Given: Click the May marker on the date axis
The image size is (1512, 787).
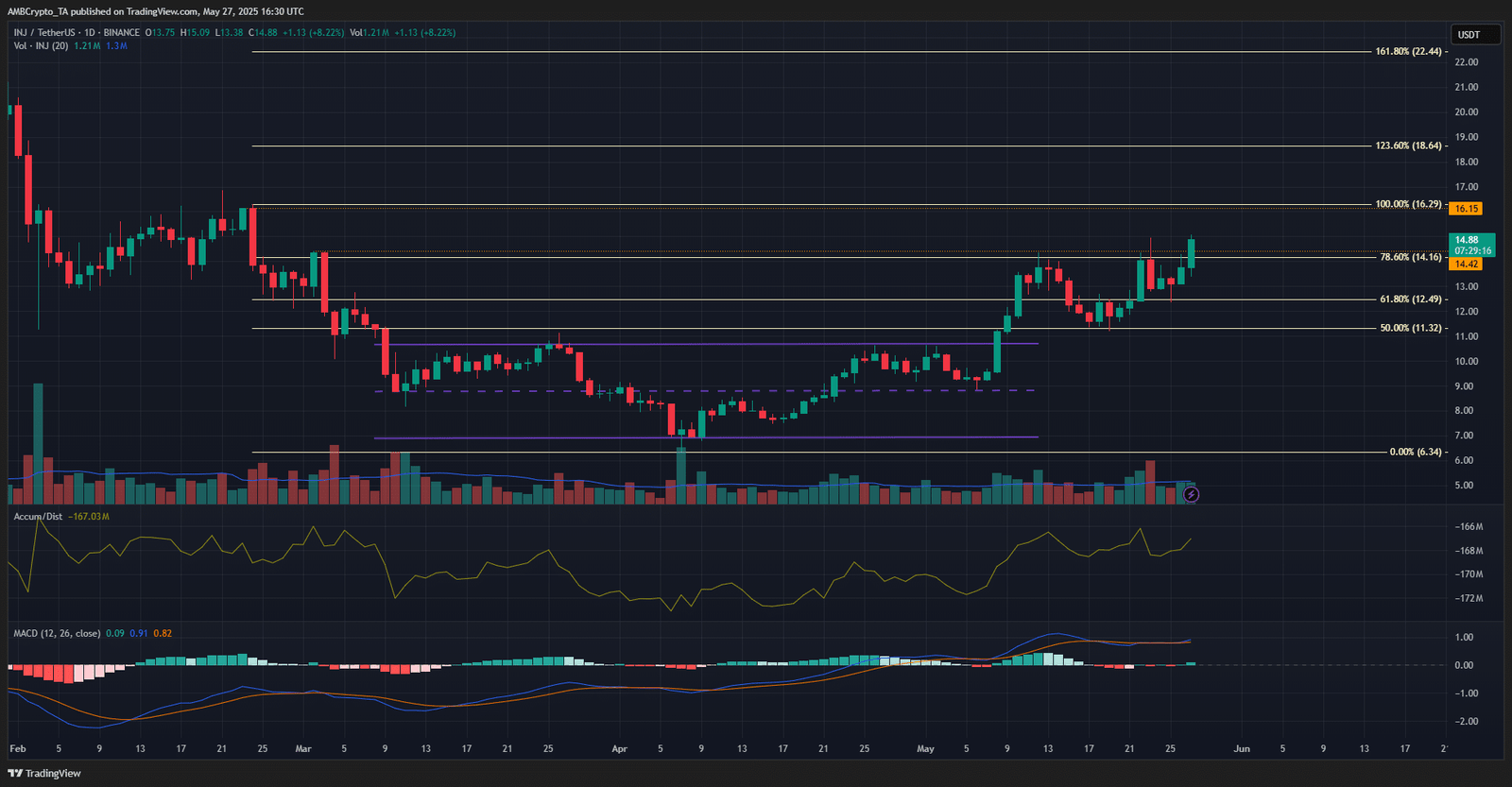Looking at the screenshot, I should coord(925,748).
